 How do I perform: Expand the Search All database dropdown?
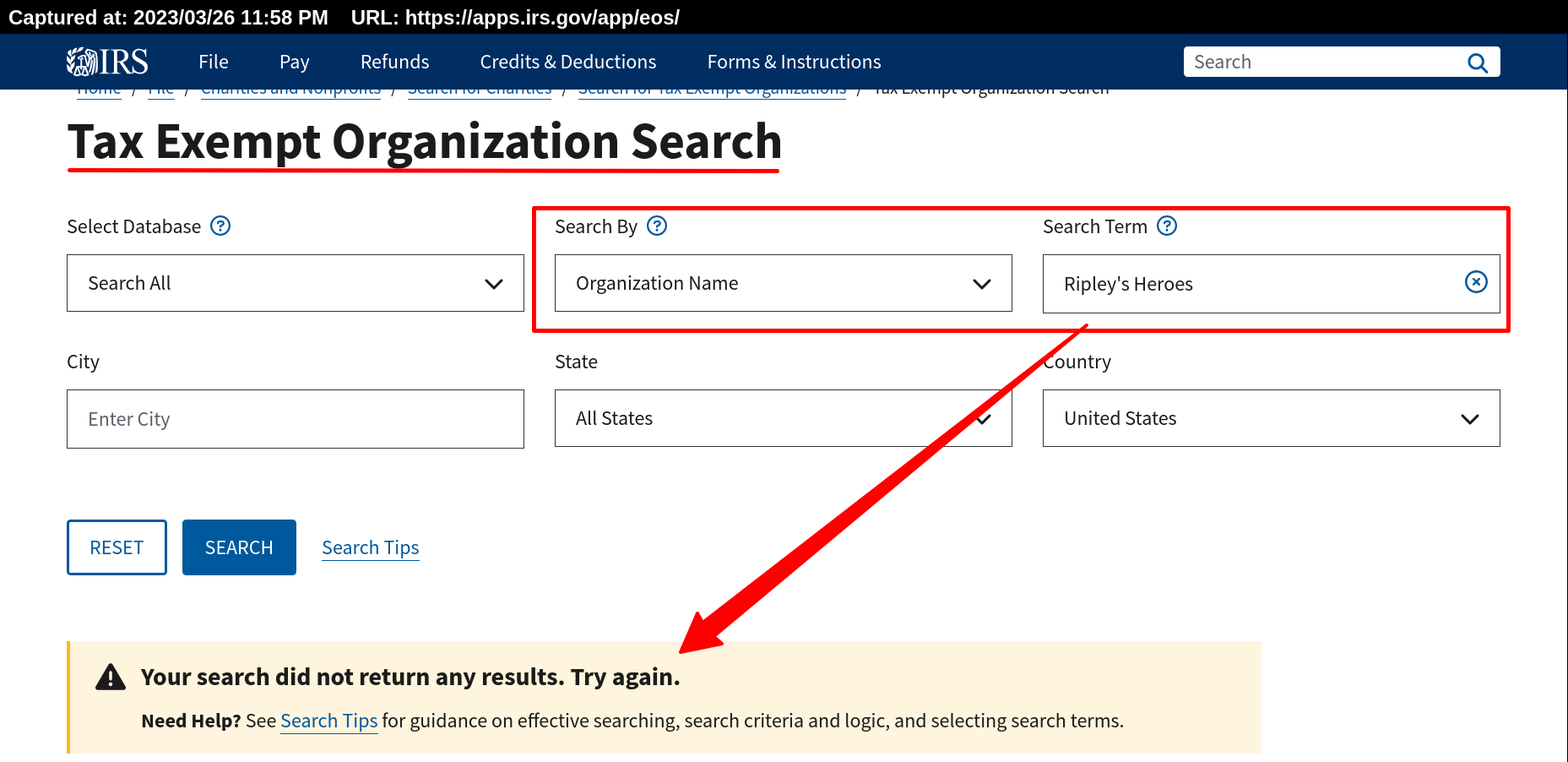click(296, 283)
